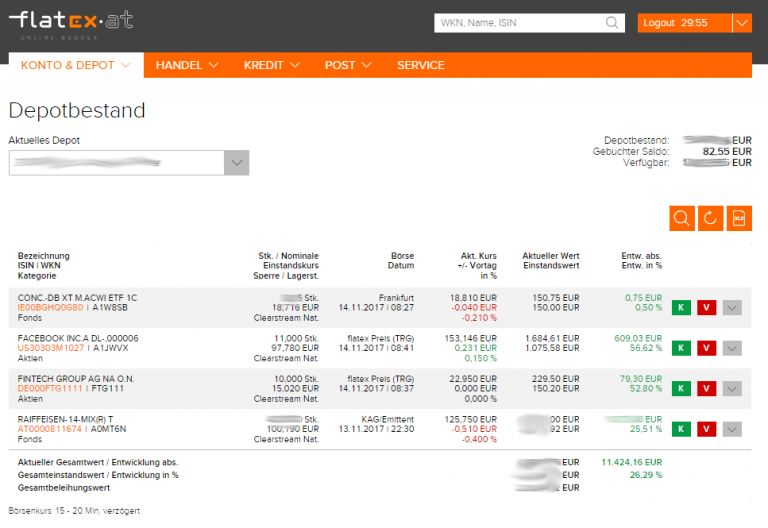Click the orange search icon above the table
The image size is (768, 528).
coord(682,218)
